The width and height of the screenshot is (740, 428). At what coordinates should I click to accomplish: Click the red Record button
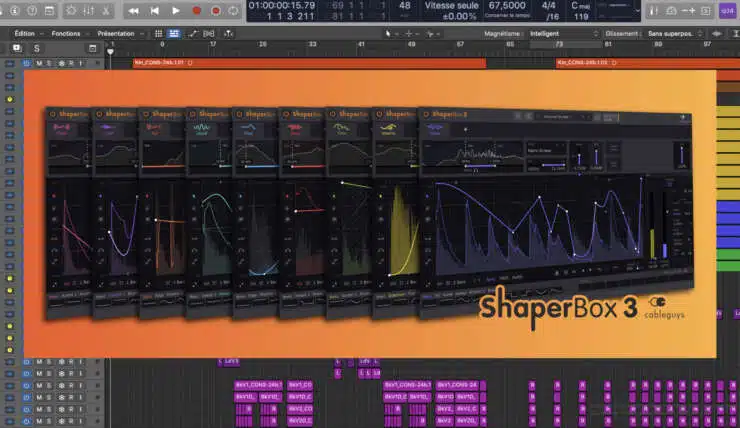[196, 10]
